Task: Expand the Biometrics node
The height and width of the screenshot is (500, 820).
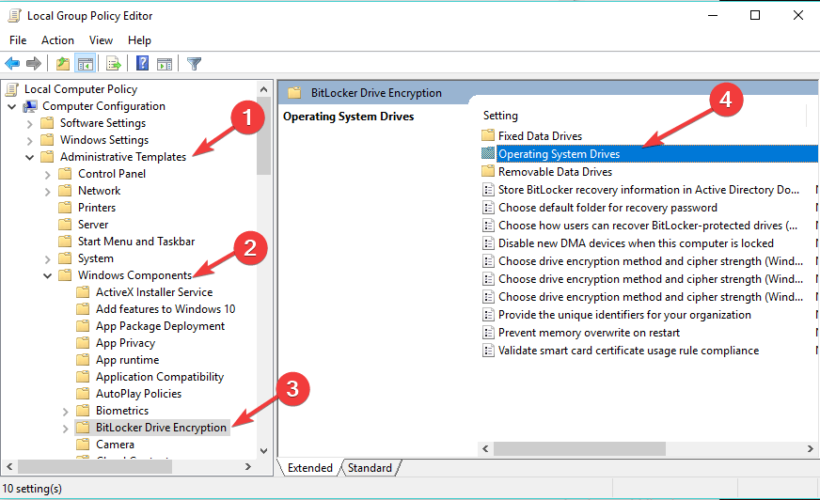Action: (x=65, y=412)
